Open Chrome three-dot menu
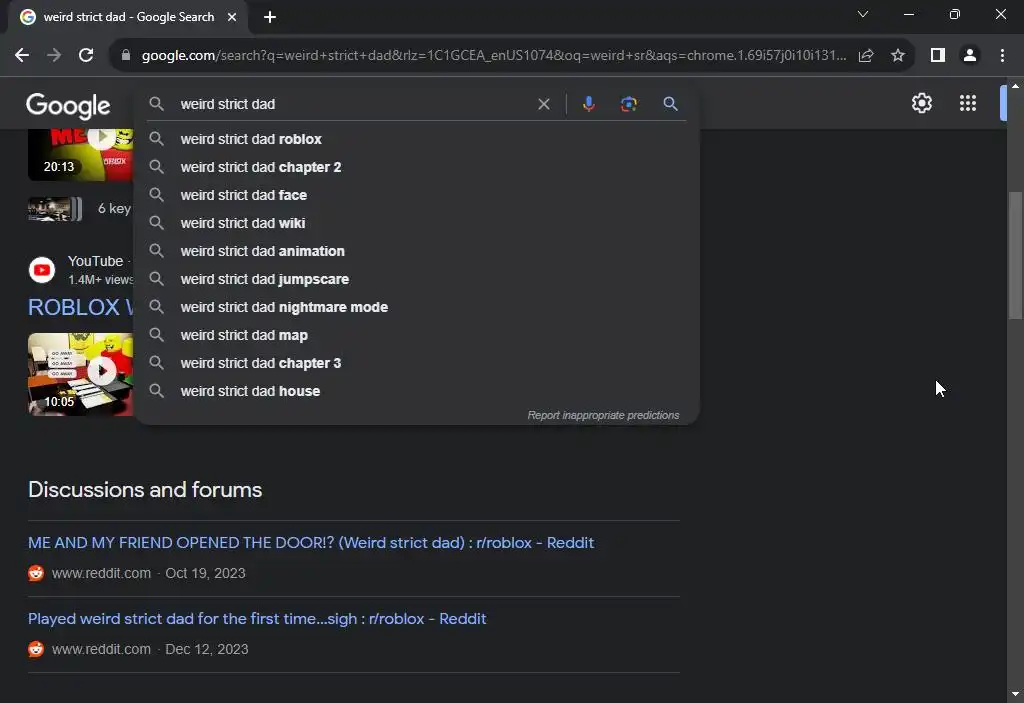Viewport: 1024px width, 703px height. [1002, 56]
